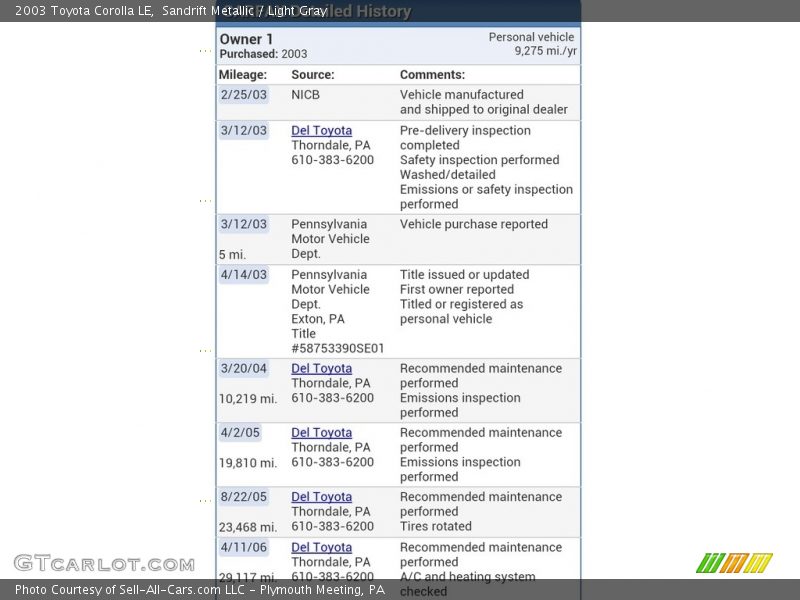The image size is (800, 600).
Task: Click the Vehicle manufactured comment
Action: (484, 102)
